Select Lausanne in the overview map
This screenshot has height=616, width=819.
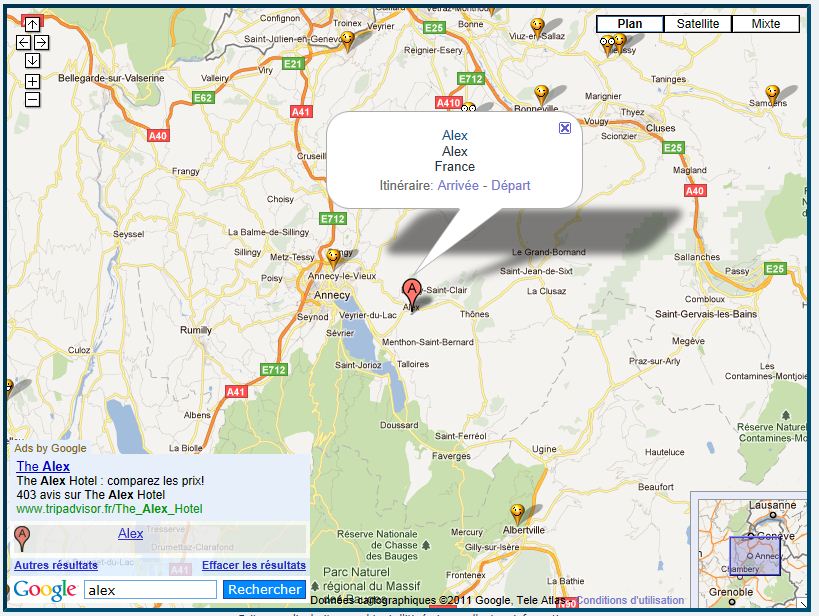point(773,505)
